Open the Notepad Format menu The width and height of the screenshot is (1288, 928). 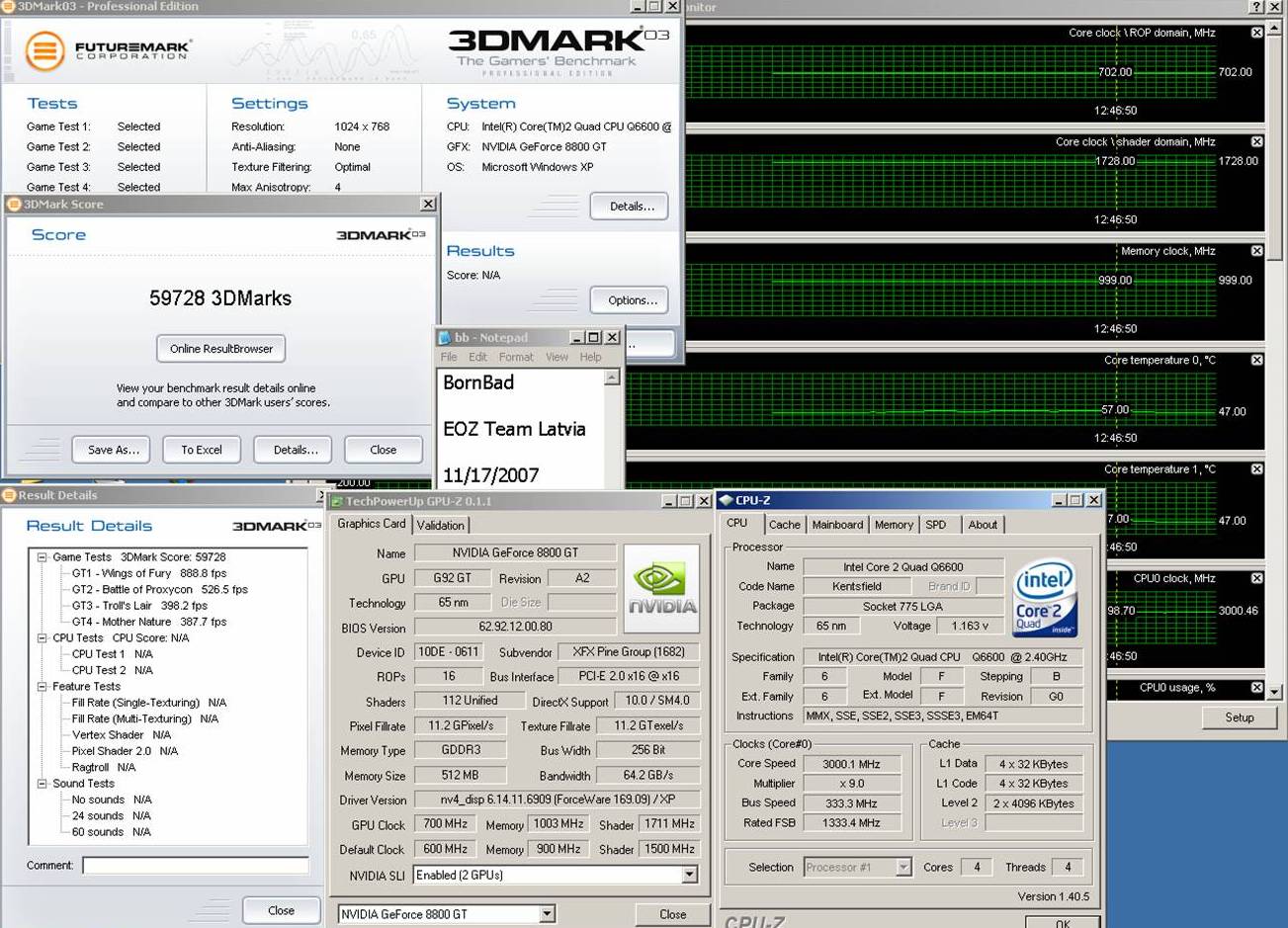(x=516, y=357)
